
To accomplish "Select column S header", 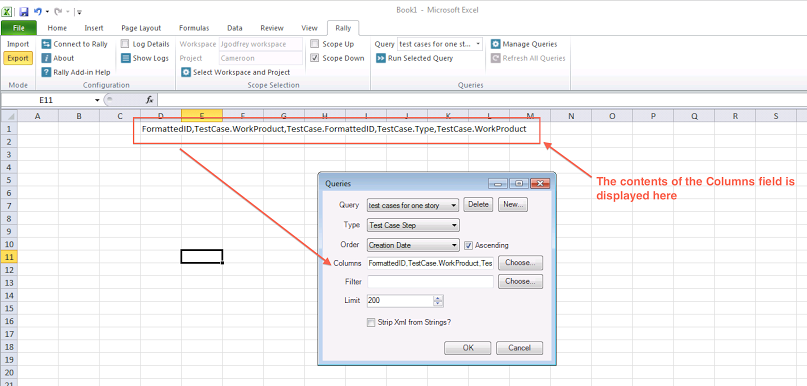I will pyautogui.click(x=776, y=116).
